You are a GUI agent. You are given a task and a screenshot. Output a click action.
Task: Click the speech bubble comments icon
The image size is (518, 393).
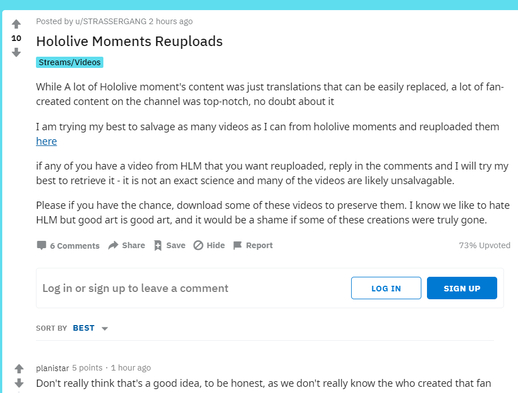click(x=41, y=245)
